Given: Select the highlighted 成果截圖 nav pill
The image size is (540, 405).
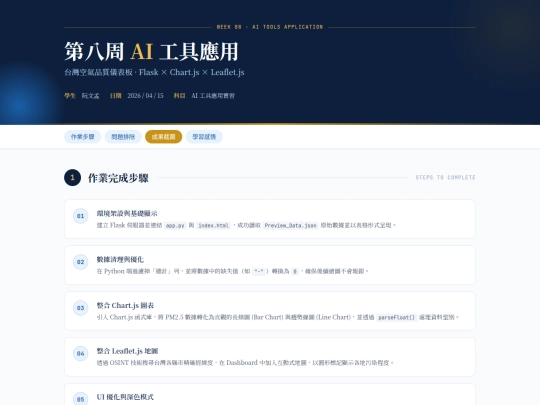Looking at the screenshot, I should click(x=164, y=137).
